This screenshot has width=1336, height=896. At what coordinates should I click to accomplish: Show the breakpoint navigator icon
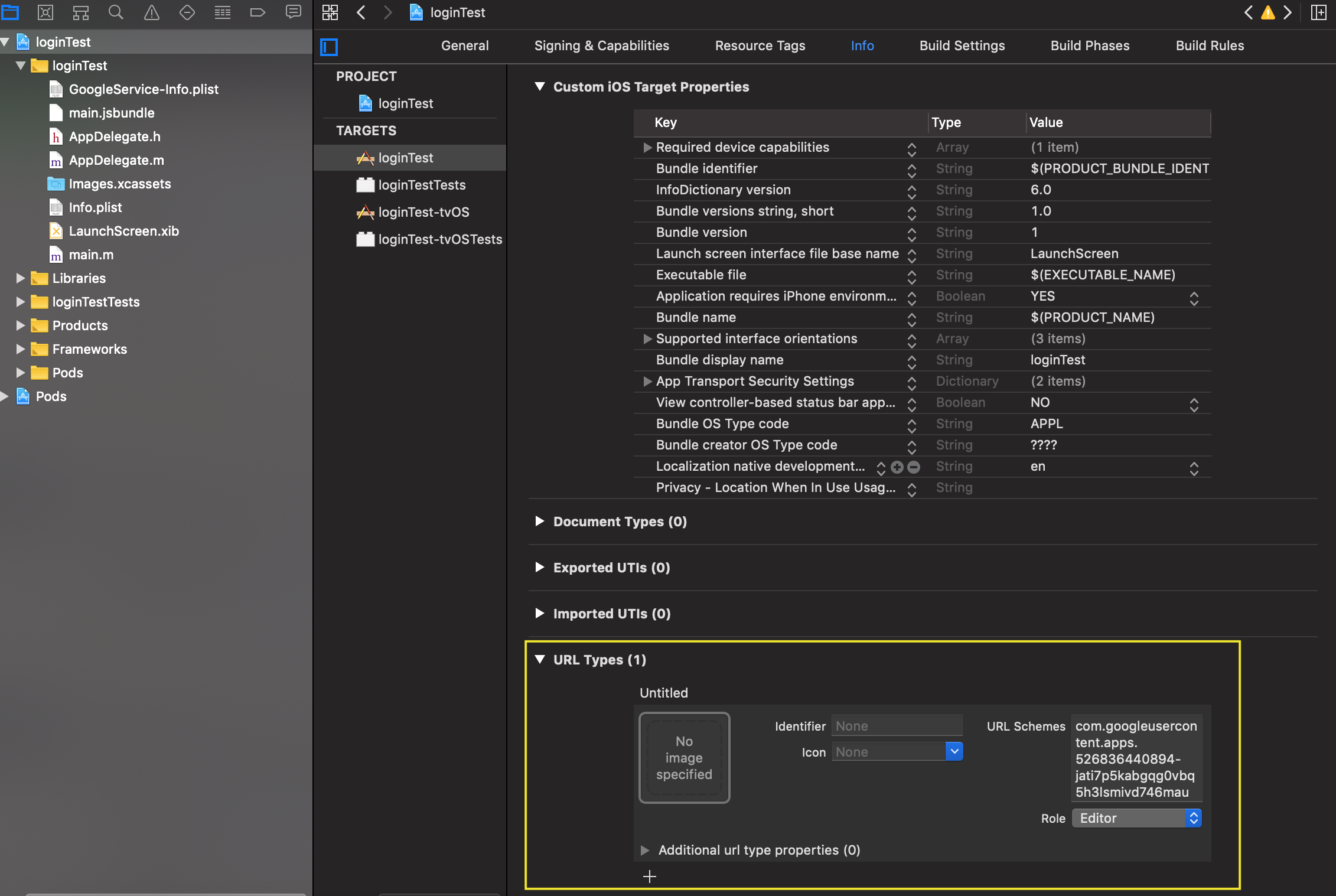[x=258, y=12]
